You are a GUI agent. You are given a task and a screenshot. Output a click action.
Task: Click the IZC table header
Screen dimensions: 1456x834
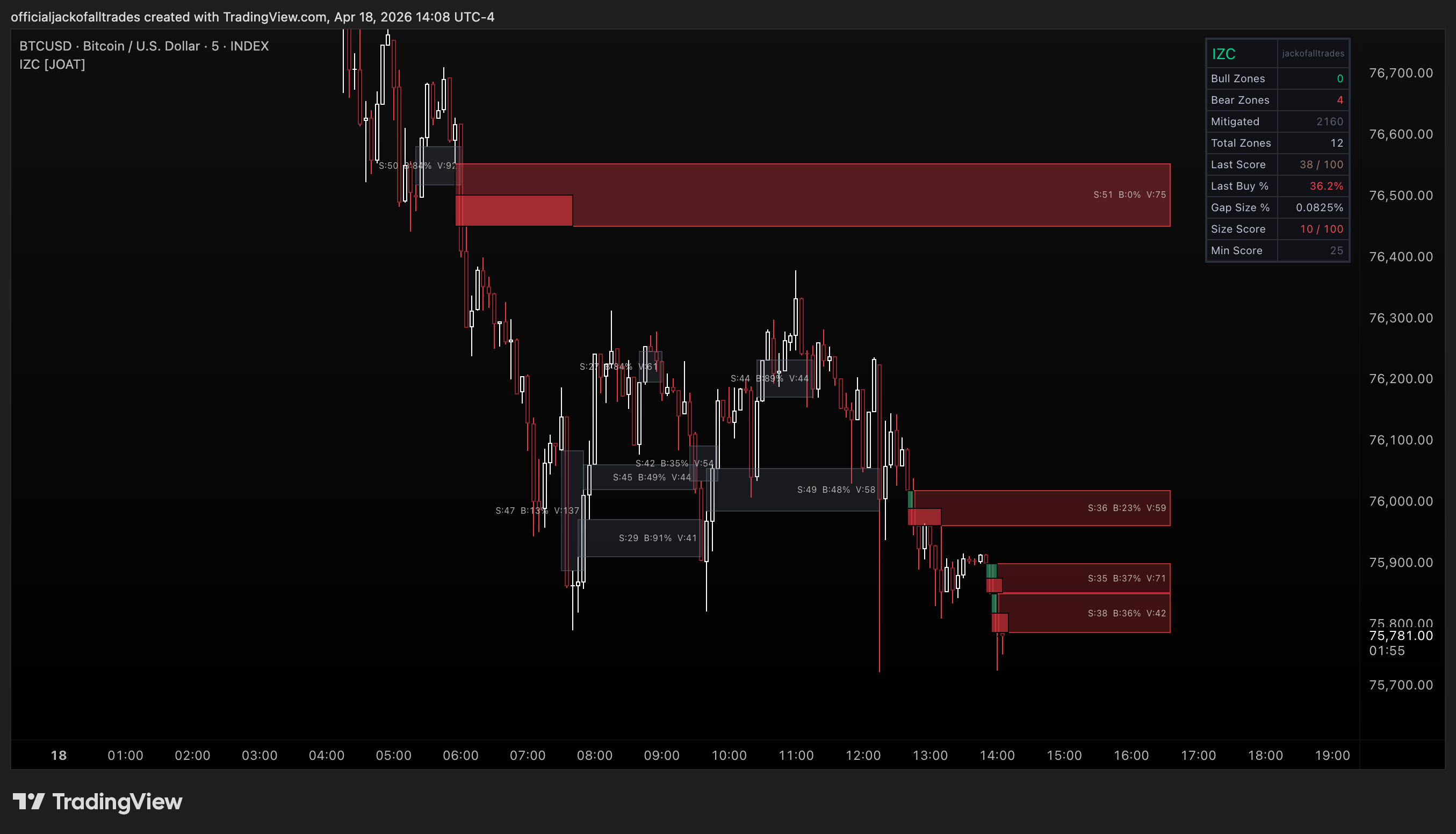pyautogui.click(x=1223, y=54)
